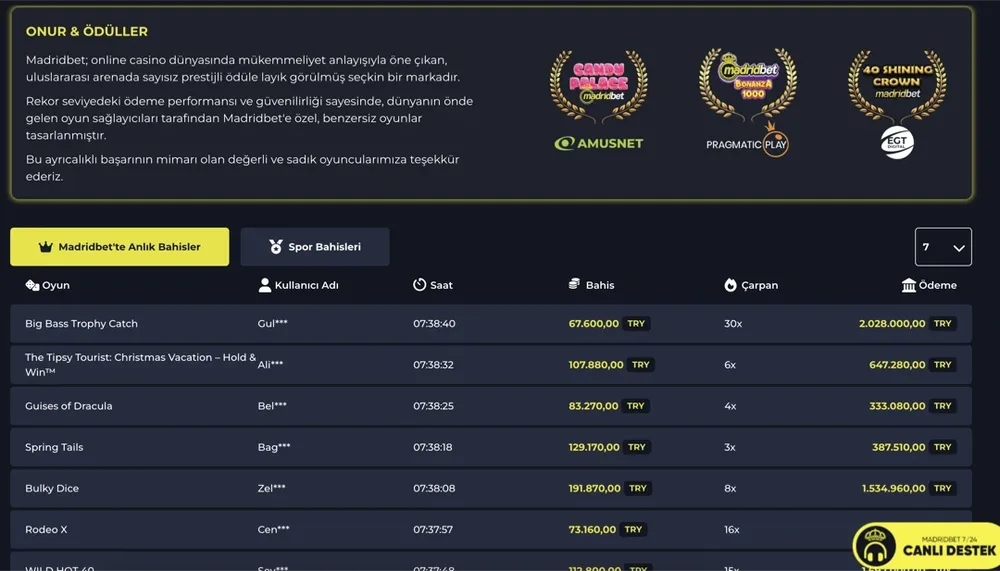This screenshot has height=571, width=1000.
Task: Select the Rodeo X game
Action: coord(46,530)
